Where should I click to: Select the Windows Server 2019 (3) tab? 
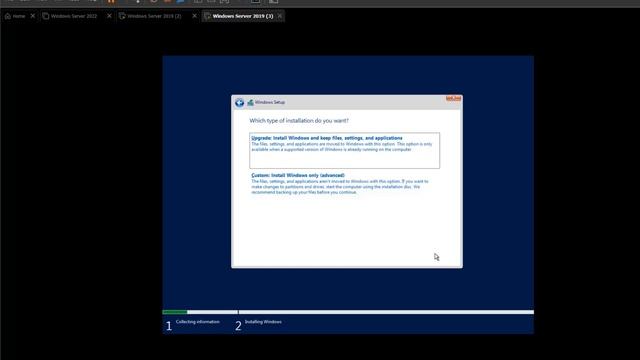(242, 16)
